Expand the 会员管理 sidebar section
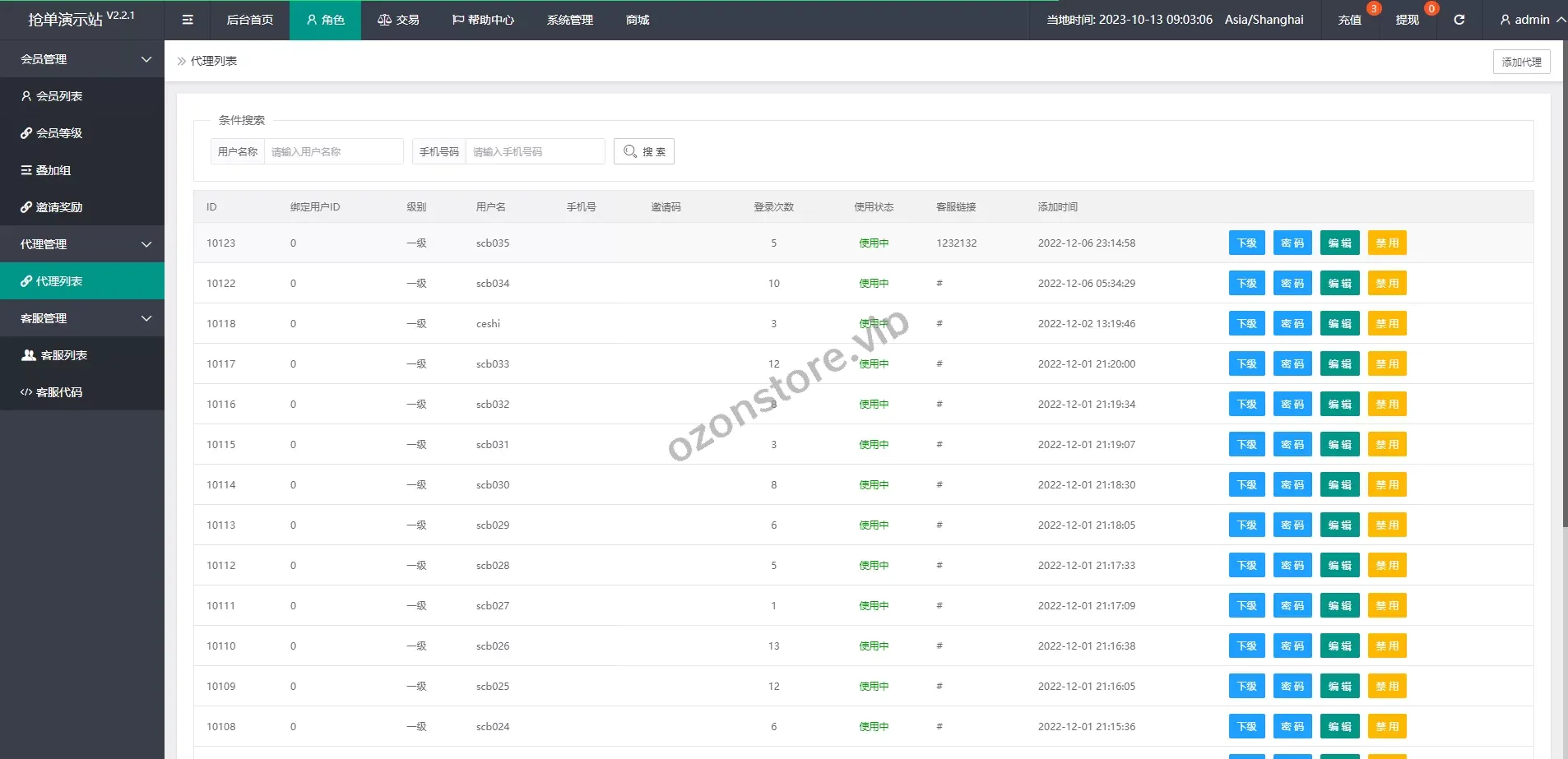The width and height of the screenshot is (1568, 759). point(82,58)
